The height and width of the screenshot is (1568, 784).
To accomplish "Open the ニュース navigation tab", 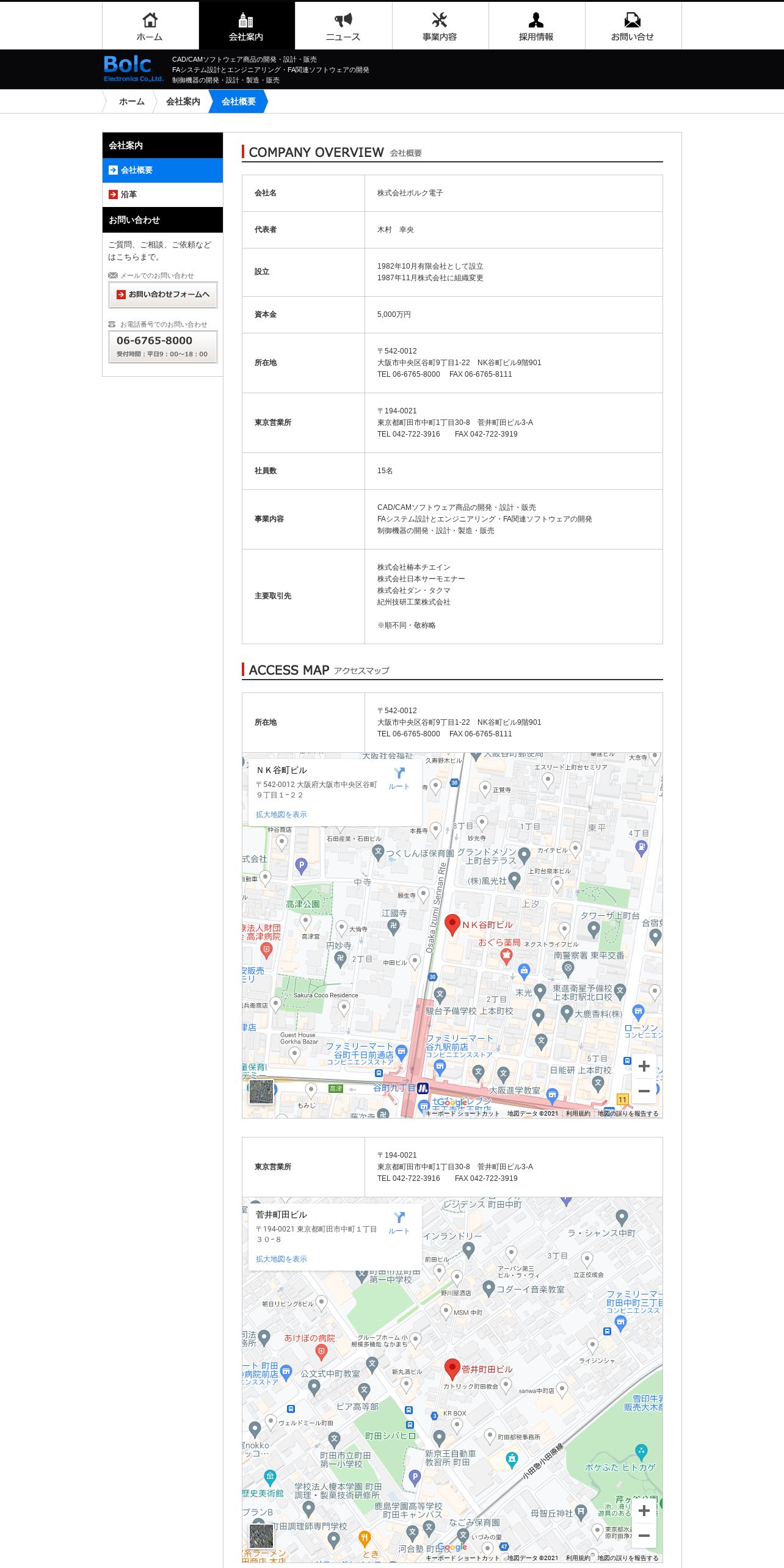I will [x=343, y=26].
